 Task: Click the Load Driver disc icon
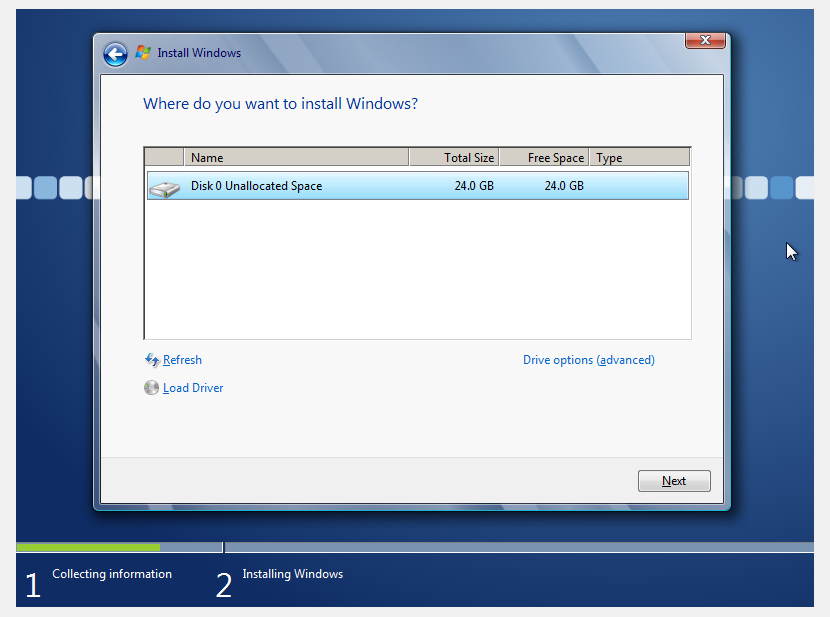pyautogui.click(x=152, y=388)
